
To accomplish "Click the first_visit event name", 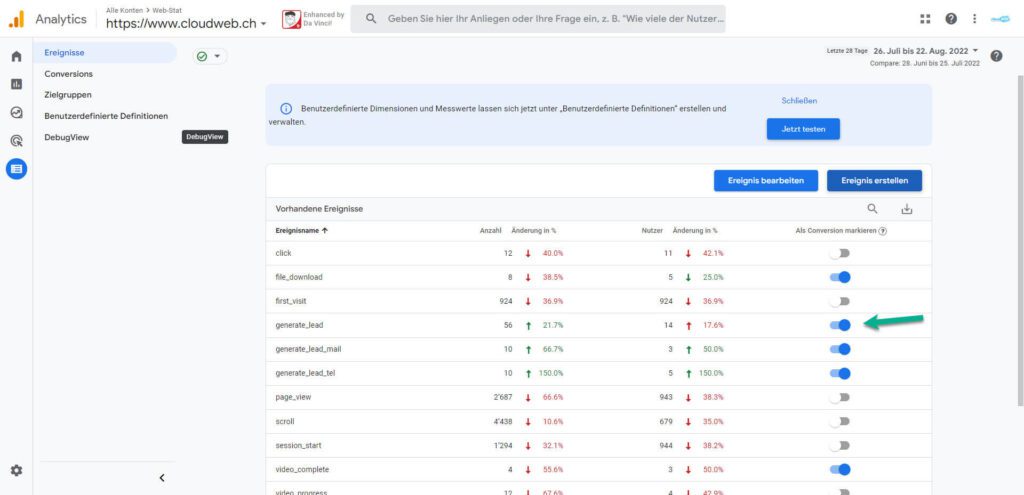I will [291, 301].
